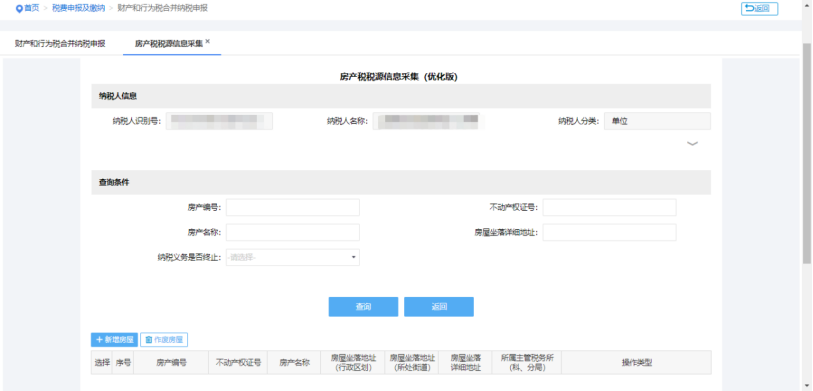
Task: Click the 纳税人信息 section header
Action: point(401,96)
